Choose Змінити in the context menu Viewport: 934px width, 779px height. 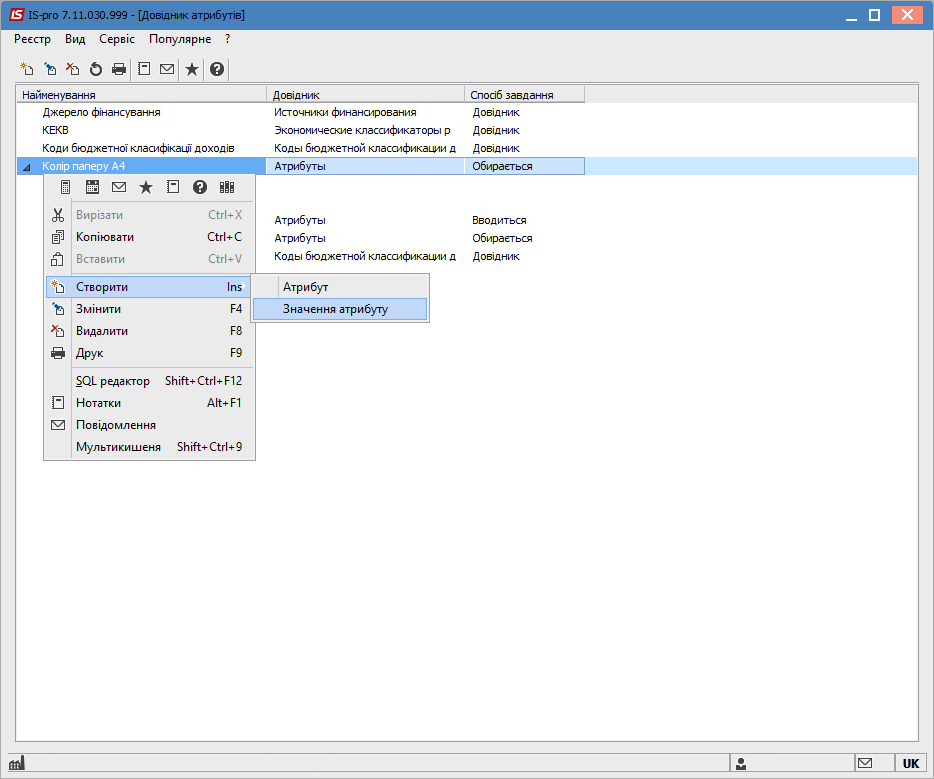pos(150,309)
